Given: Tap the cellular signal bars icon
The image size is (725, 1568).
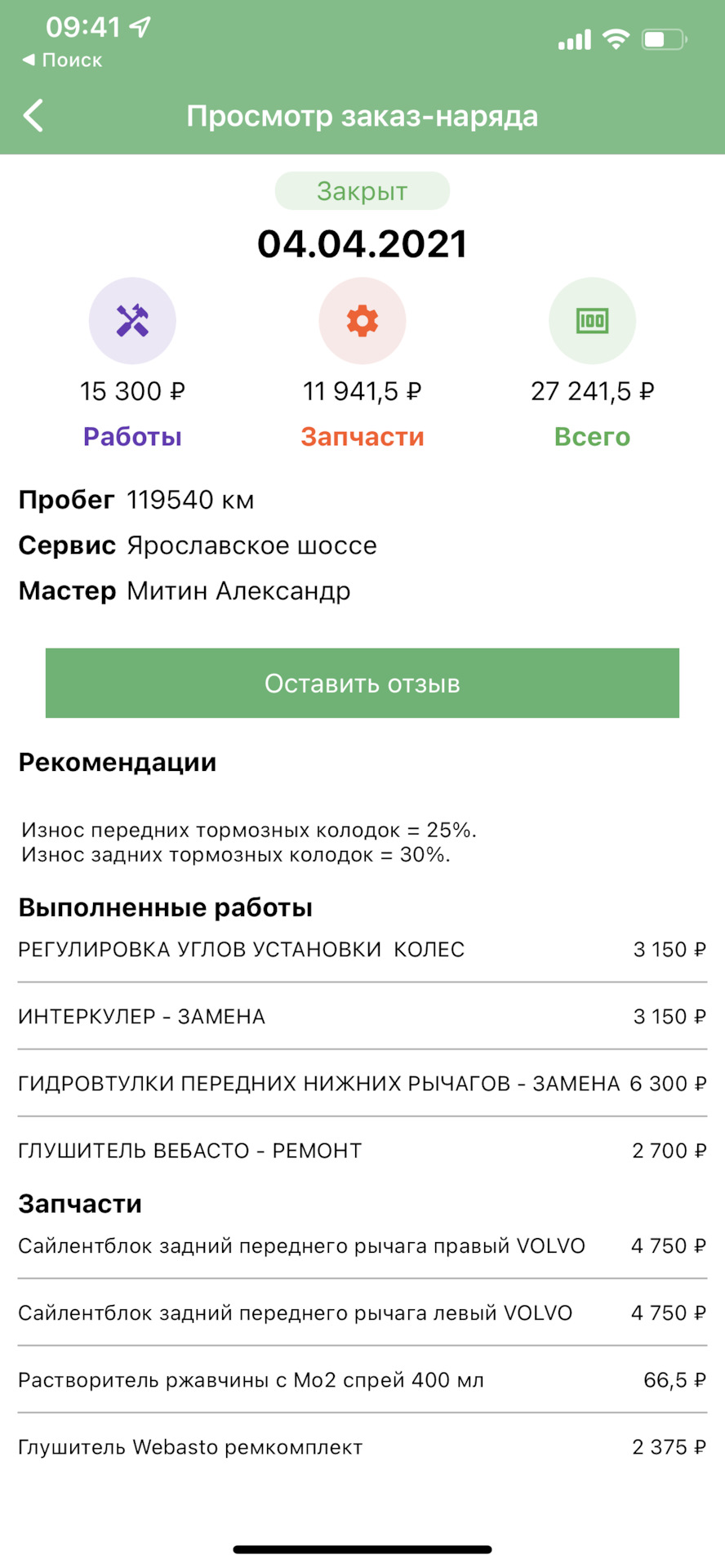Looking at the screenshot, I should point(574,39).
